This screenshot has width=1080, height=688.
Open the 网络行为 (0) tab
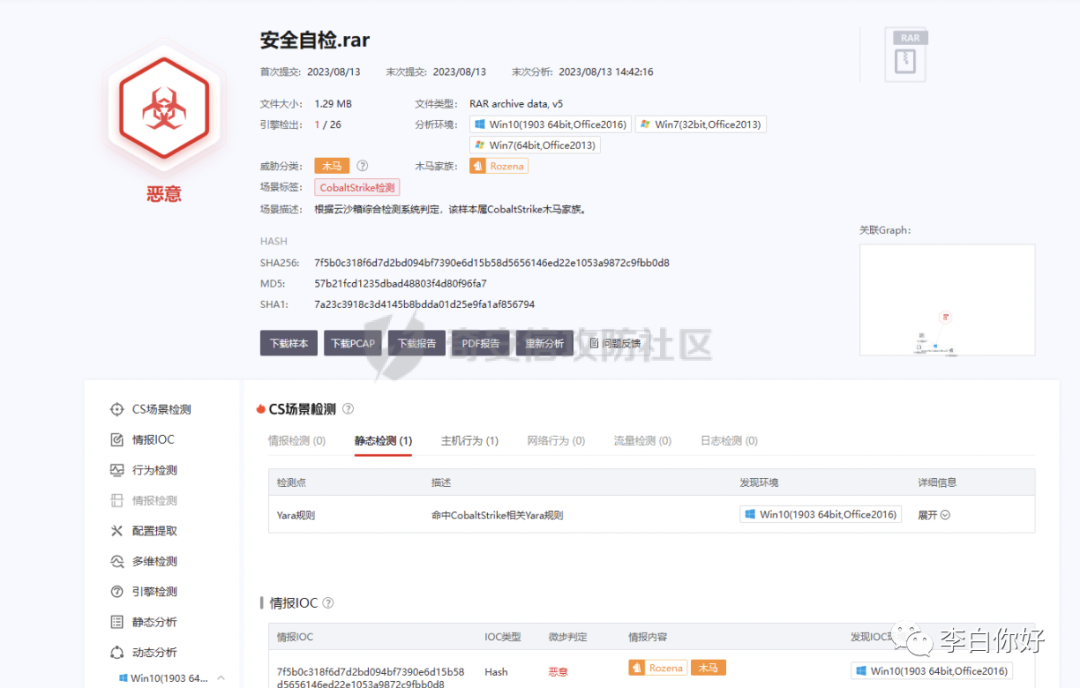(x=556, y=441)
